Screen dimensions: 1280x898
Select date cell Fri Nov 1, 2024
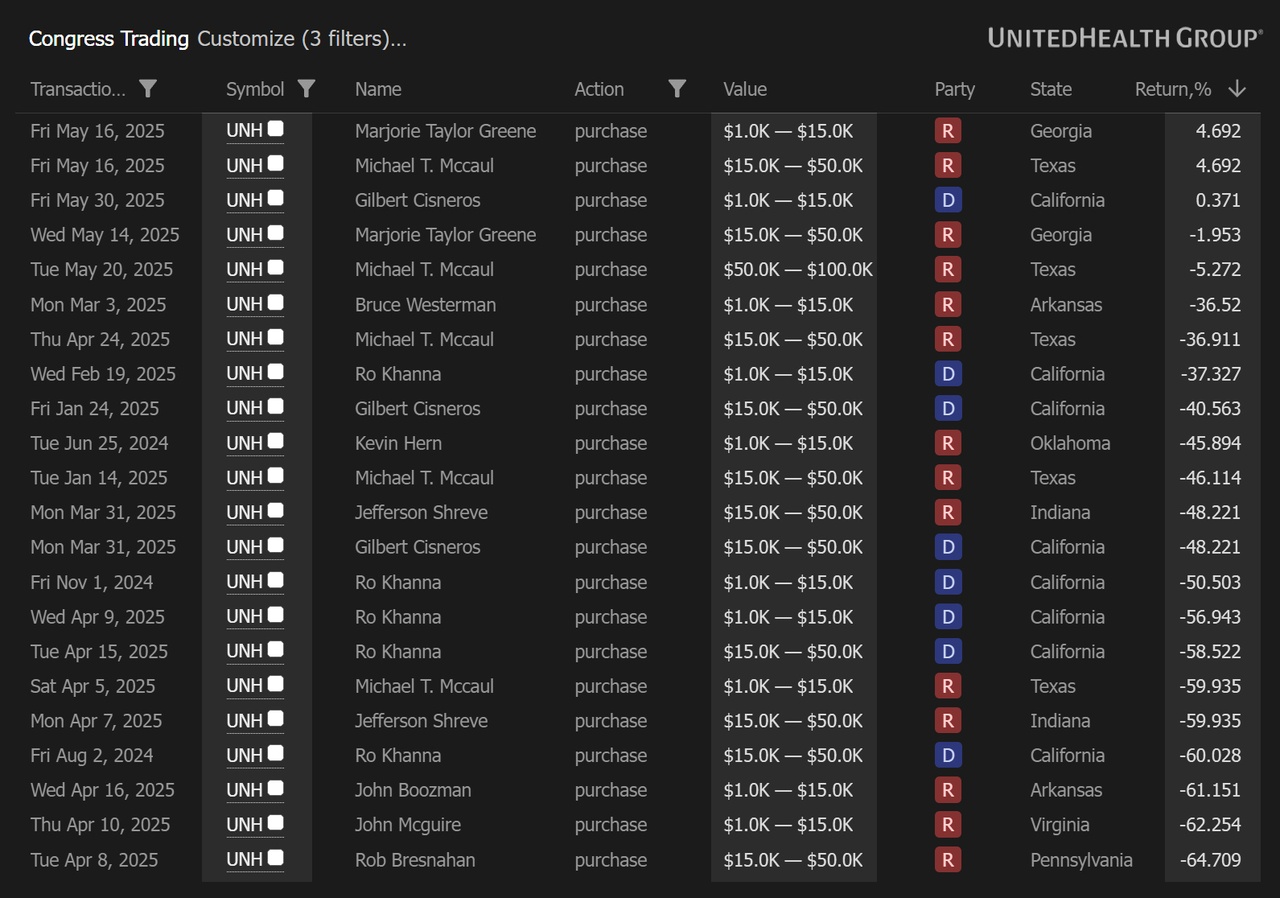tap(92, 582)
